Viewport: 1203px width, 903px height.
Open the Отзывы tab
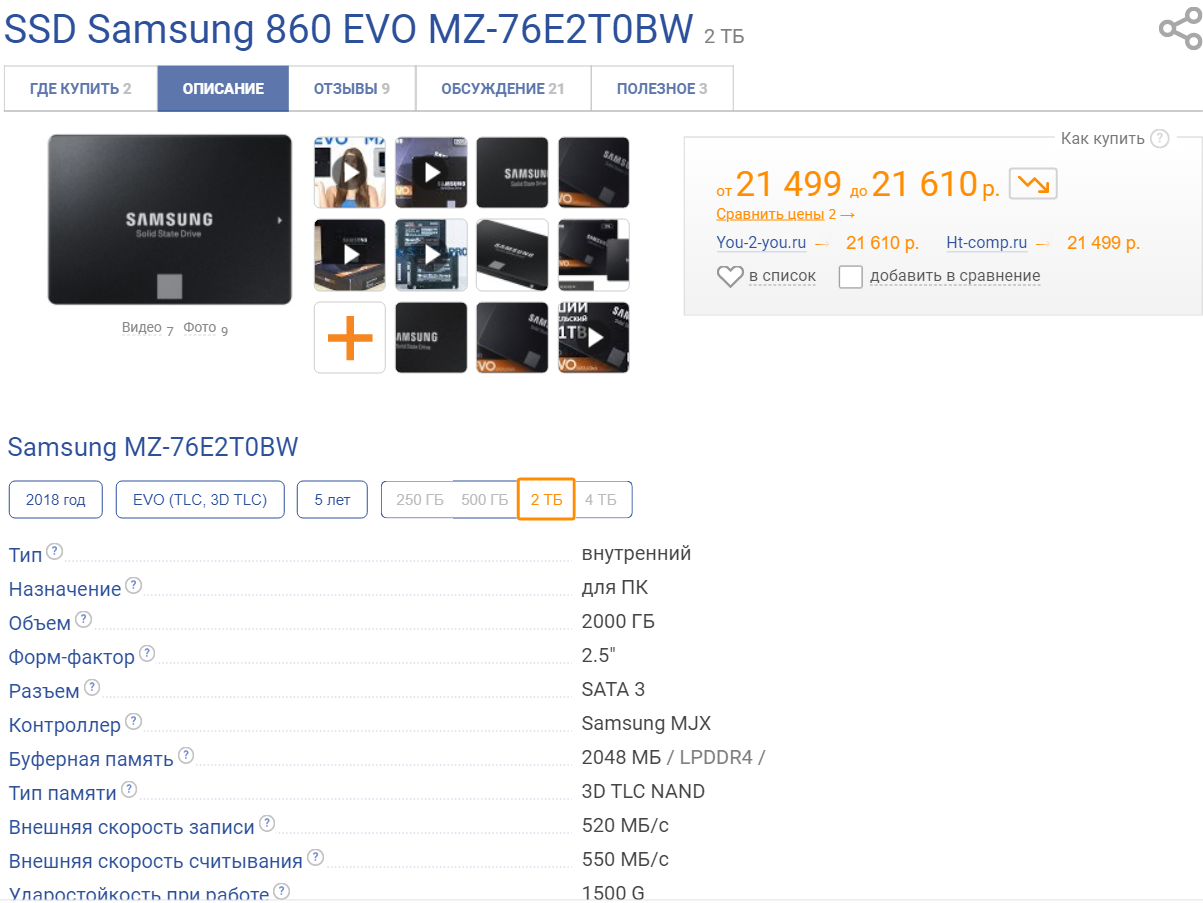point(352,89)
